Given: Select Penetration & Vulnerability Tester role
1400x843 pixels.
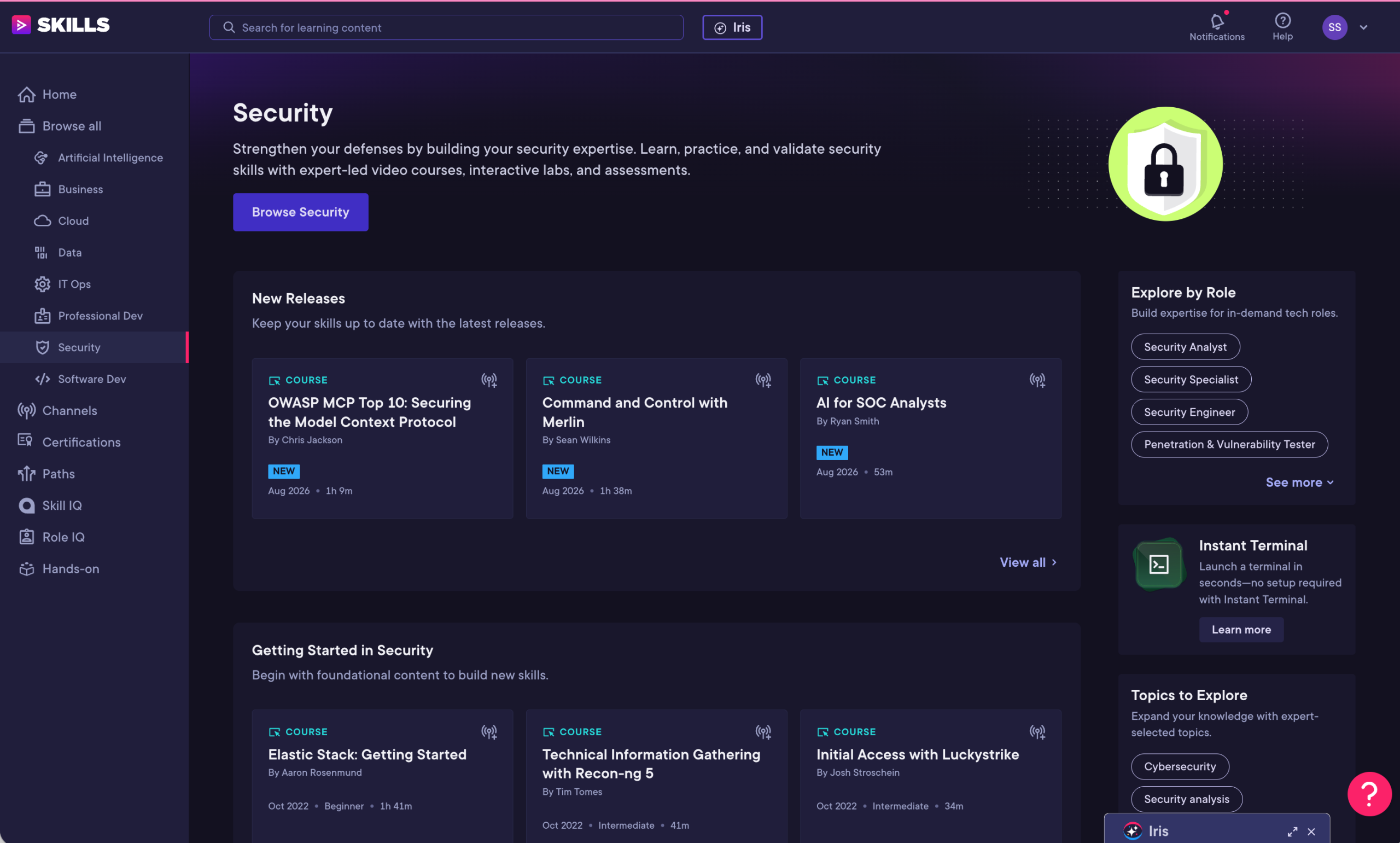Looking at the screenshot, I should 1228,444.
